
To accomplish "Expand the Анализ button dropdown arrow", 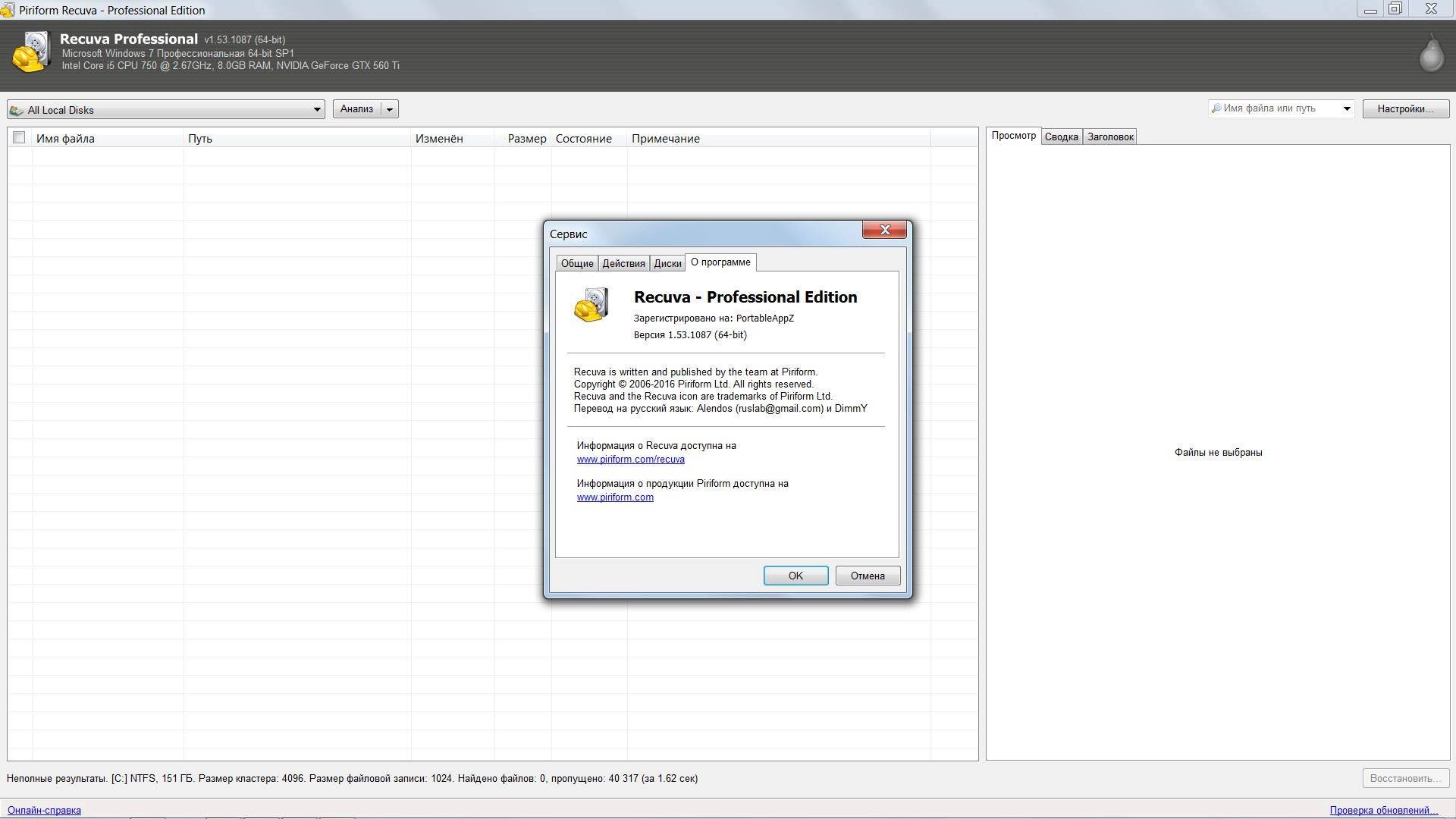I will (x=390, y=109).
